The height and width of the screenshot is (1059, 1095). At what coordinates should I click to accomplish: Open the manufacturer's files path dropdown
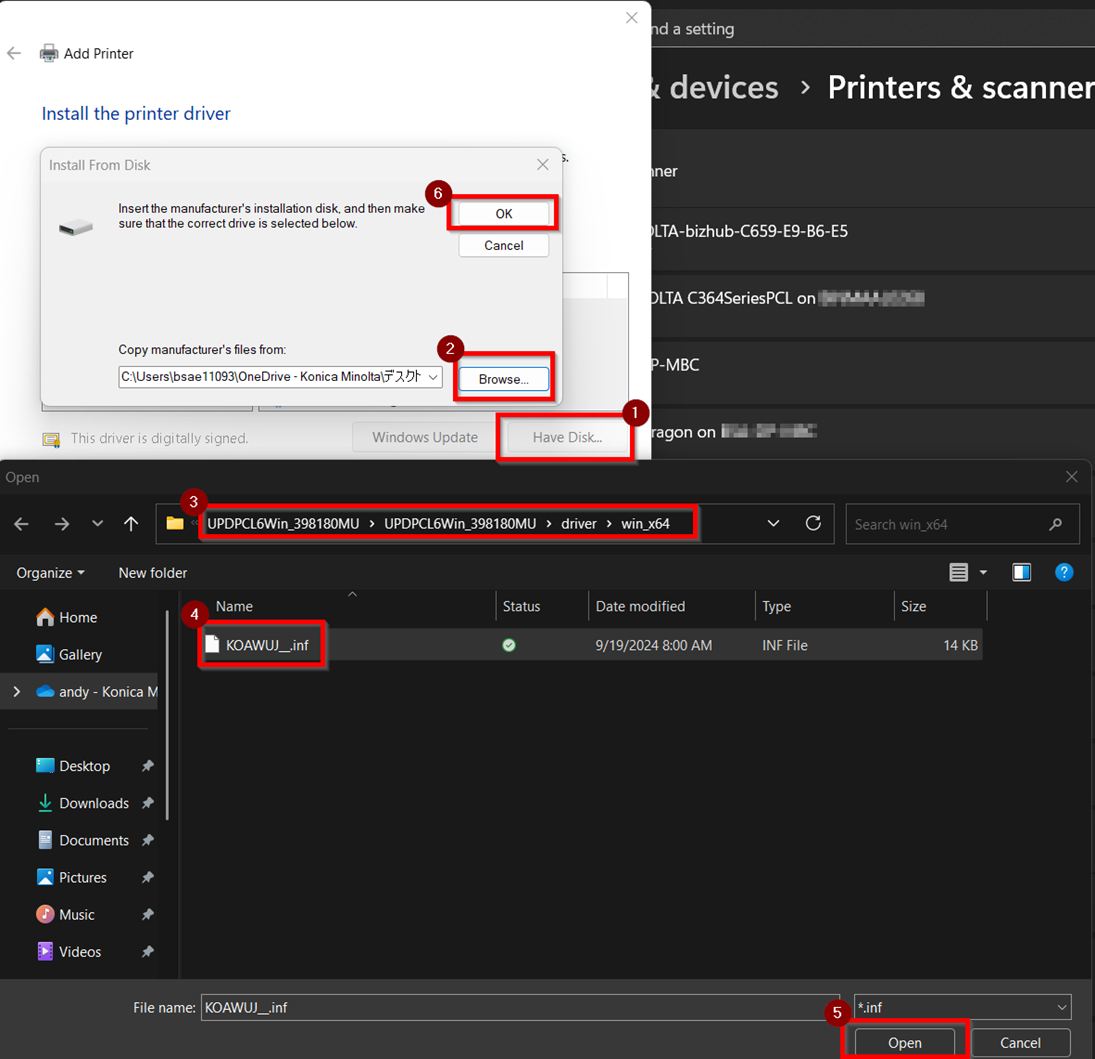pyautogui.click(x=434, y=377)
